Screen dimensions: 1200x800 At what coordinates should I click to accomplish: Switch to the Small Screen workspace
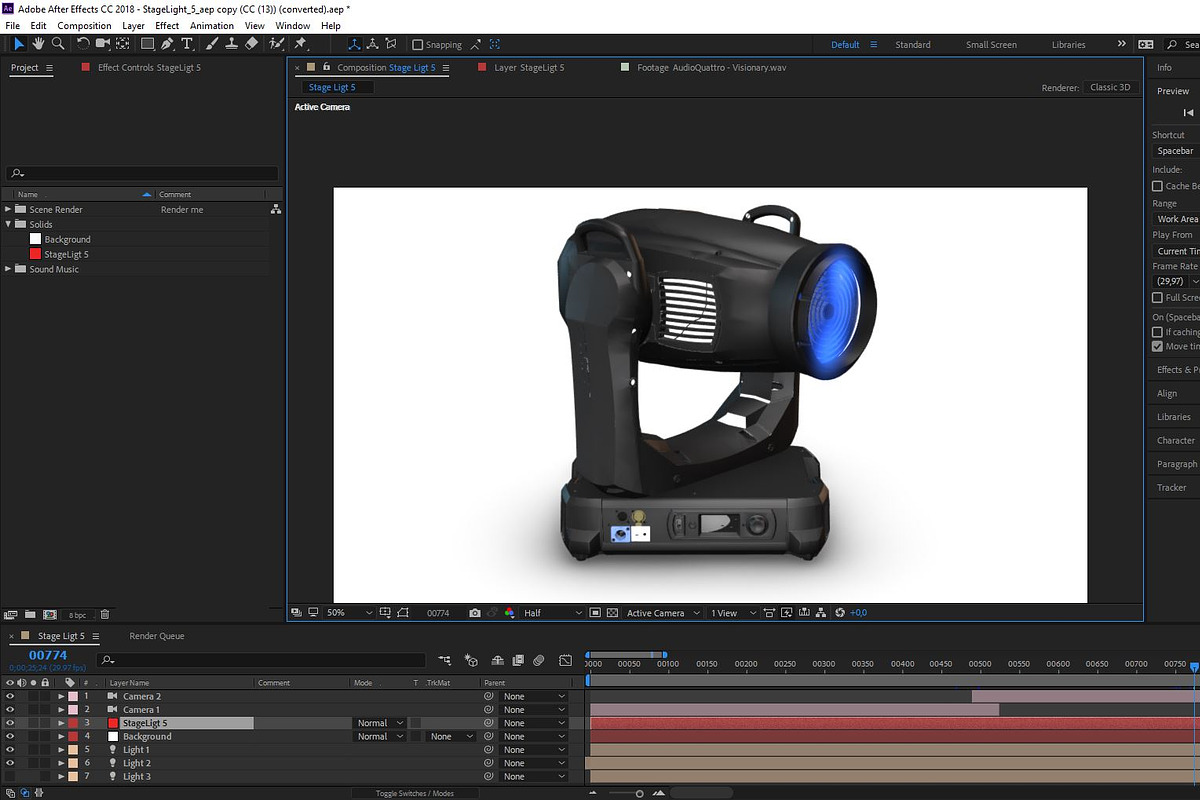(x=991, y=45)
